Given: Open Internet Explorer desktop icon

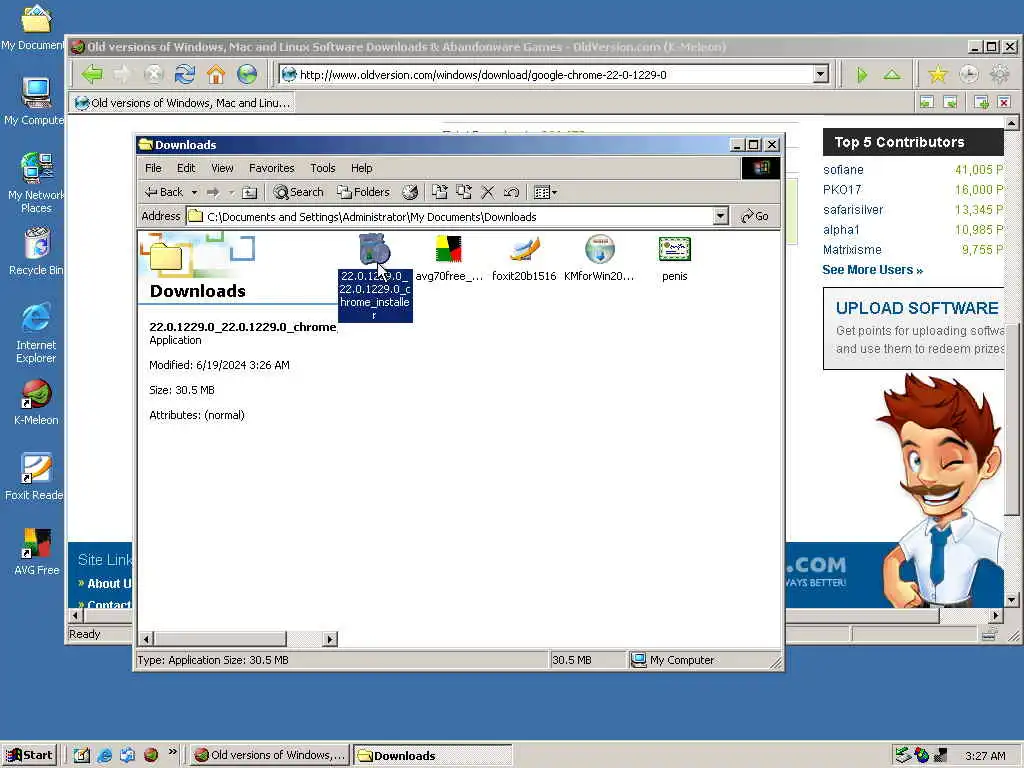Looking at the screenshot, I should (36, 333).
